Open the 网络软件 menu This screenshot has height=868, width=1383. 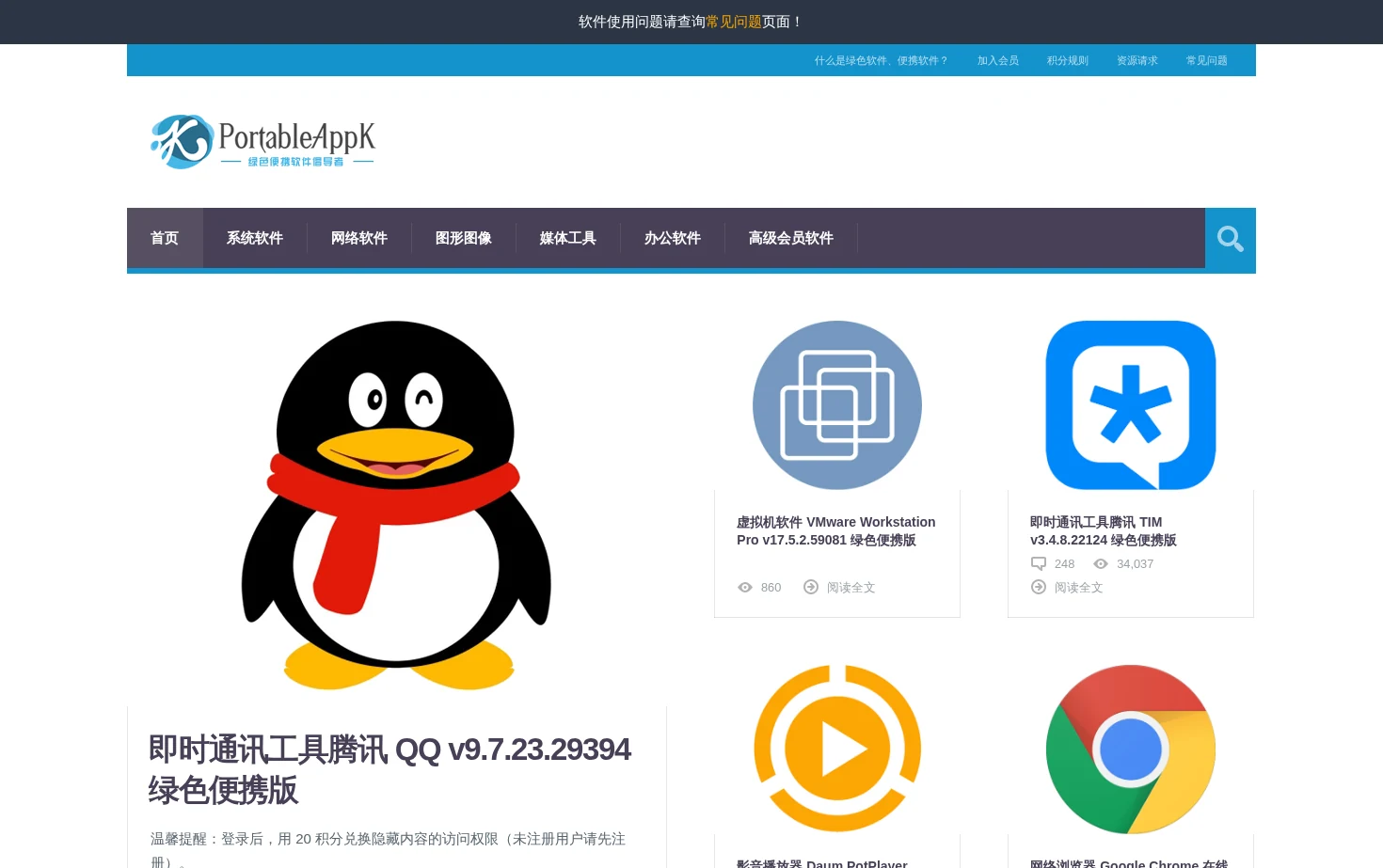(359, 238)
